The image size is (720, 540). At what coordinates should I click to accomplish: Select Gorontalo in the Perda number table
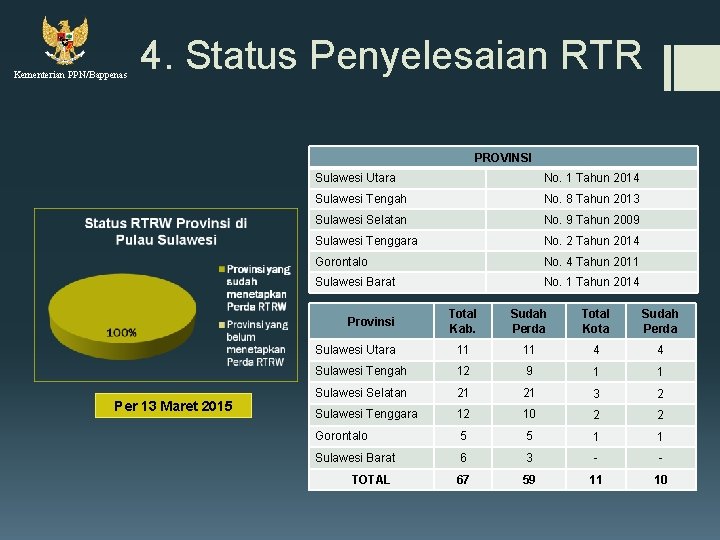point(341,262)
